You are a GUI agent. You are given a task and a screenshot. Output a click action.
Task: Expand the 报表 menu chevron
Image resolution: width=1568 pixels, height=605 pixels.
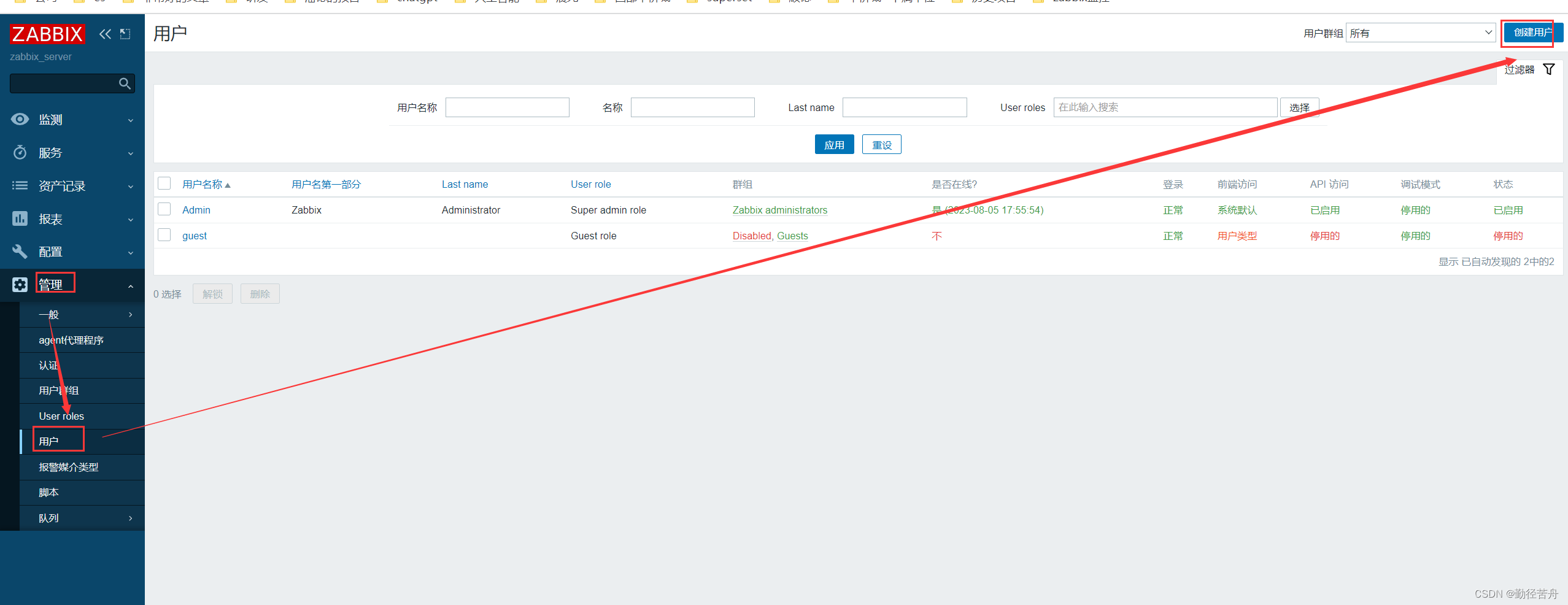(x=131, y=220)
